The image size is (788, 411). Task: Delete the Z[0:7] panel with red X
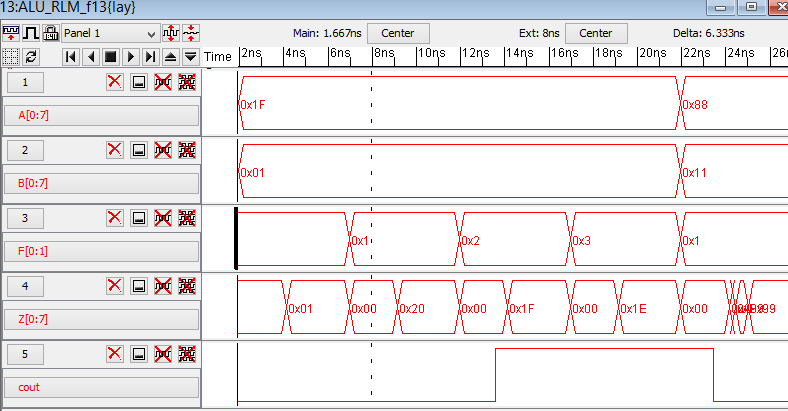coord(115,286)
